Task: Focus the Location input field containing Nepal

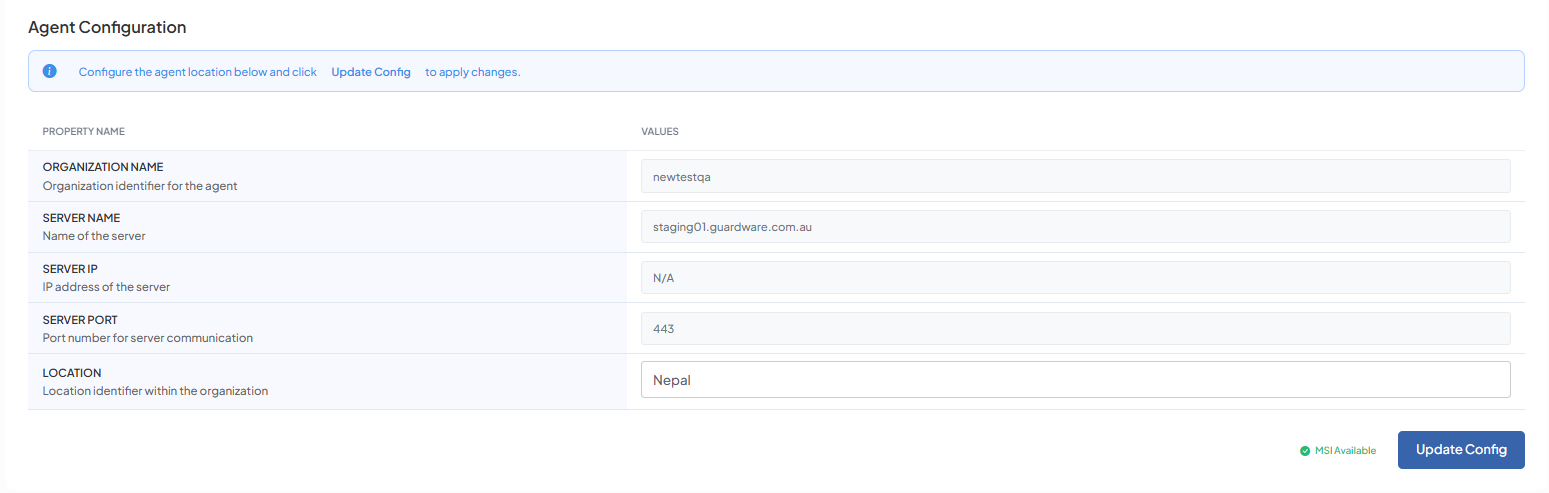Action: tap(1075, 380)
